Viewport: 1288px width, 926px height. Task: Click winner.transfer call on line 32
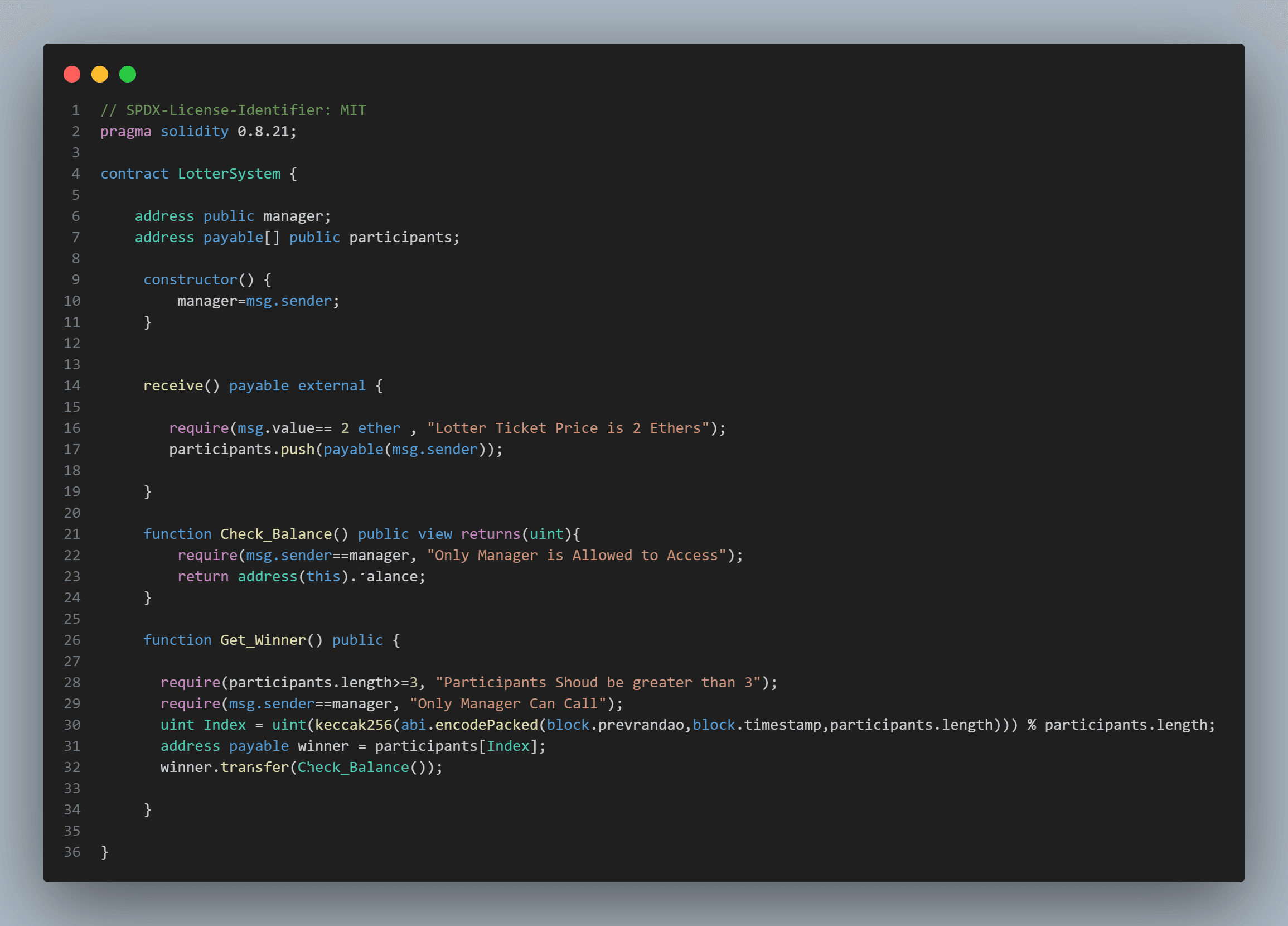224,768
